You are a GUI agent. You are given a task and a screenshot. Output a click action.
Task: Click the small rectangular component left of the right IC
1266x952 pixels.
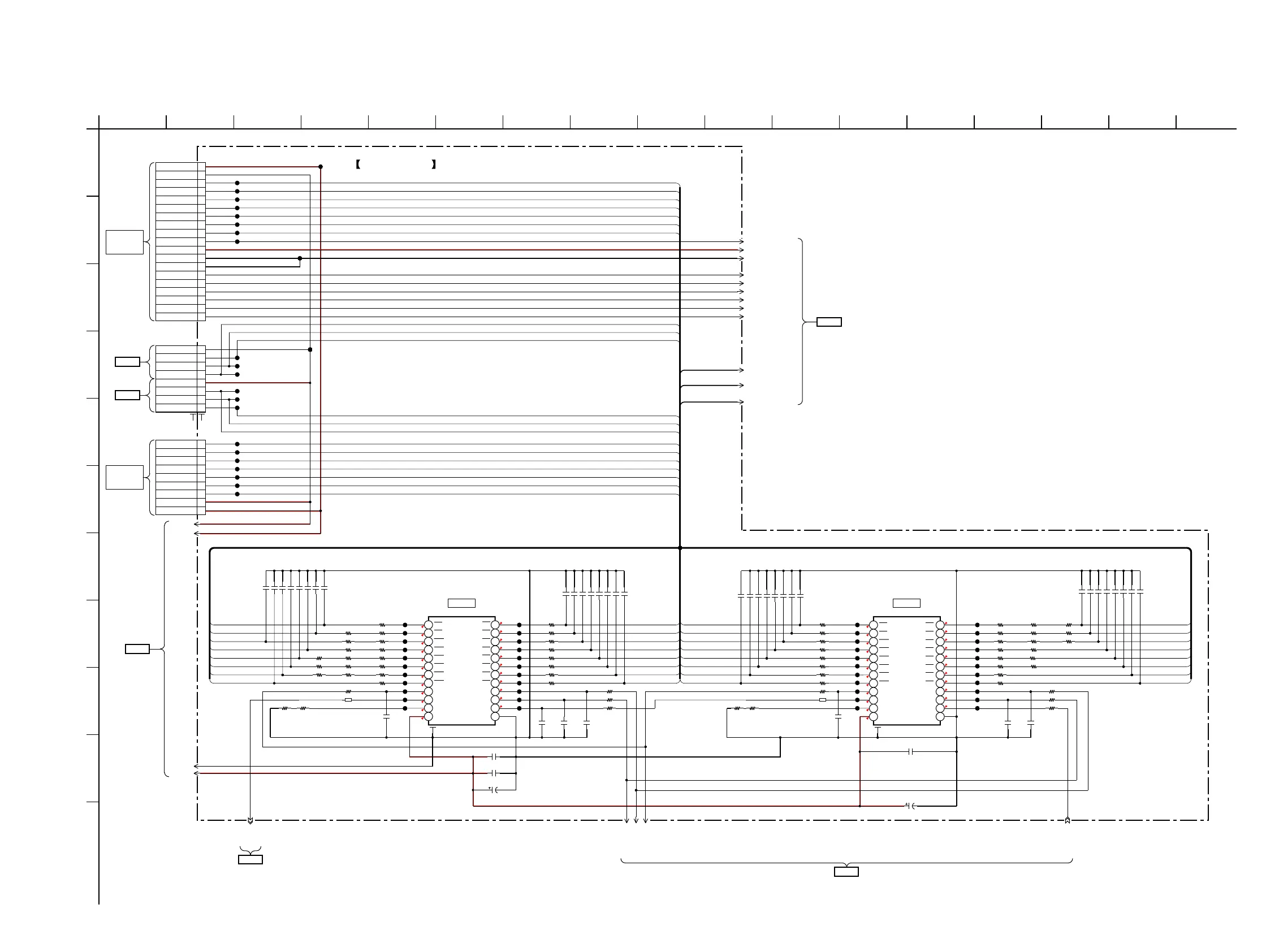[x=823, y=700]
